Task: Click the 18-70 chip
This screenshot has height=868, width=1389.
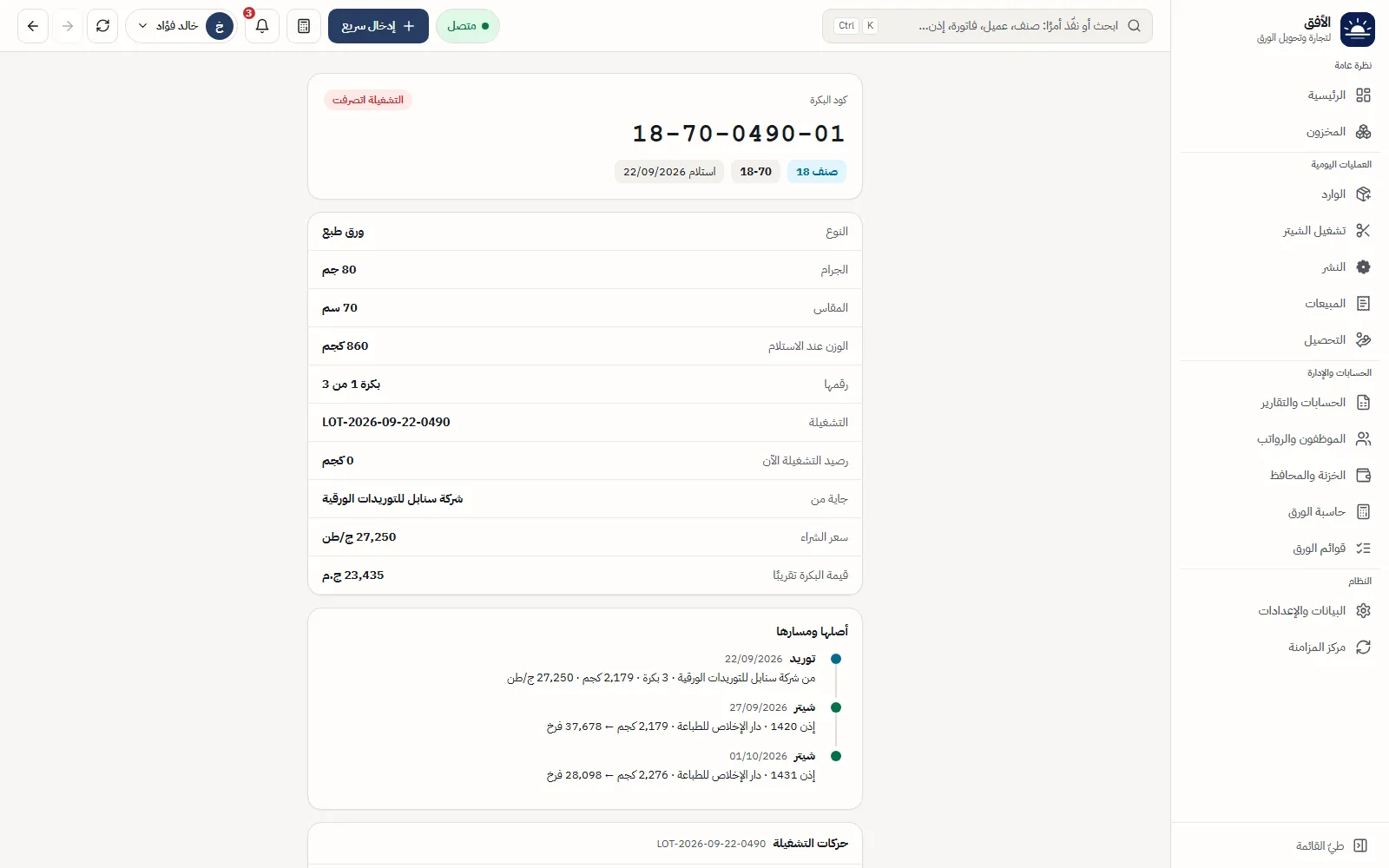Action: pos(755,172)
